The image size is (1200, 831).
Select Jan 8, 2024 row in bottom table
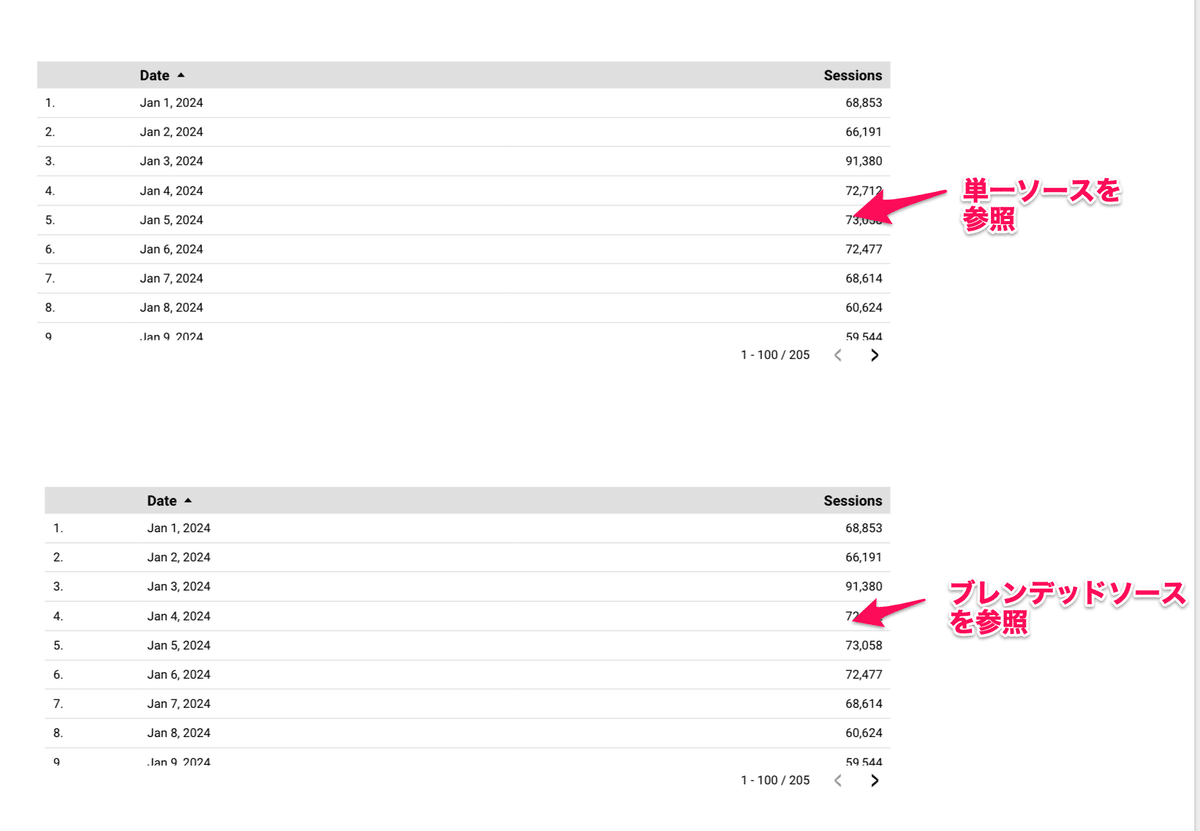[468, 733]
